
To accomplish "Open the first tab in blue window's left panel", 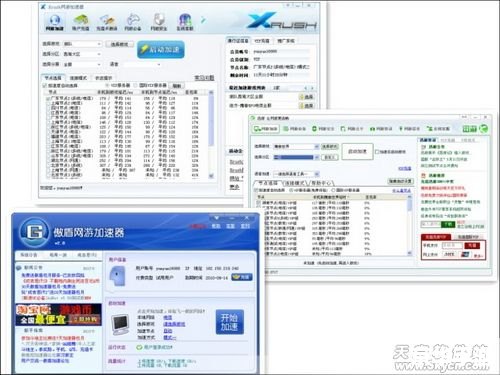I will click(29, 255).
